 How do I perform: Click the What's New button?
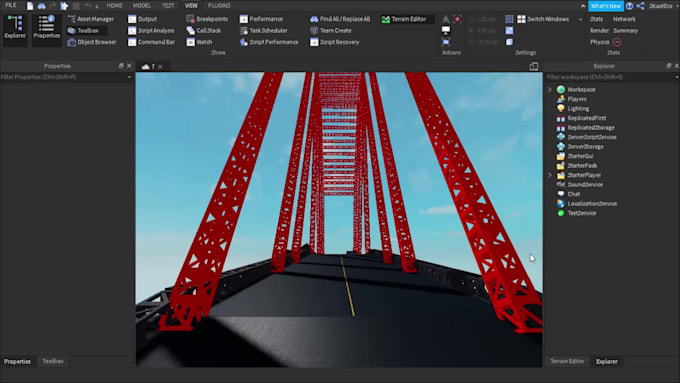point(606,6)
